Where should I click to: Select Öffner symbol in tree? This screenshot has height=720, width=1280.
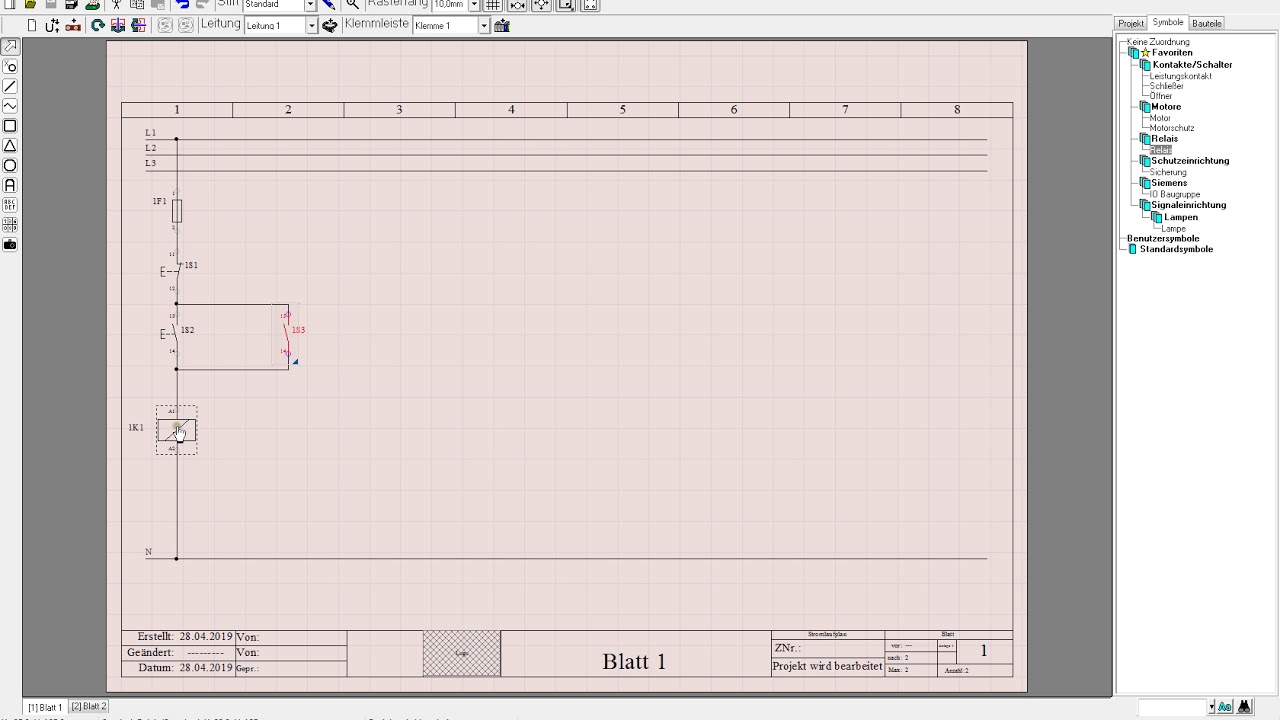pos(1161,96)
